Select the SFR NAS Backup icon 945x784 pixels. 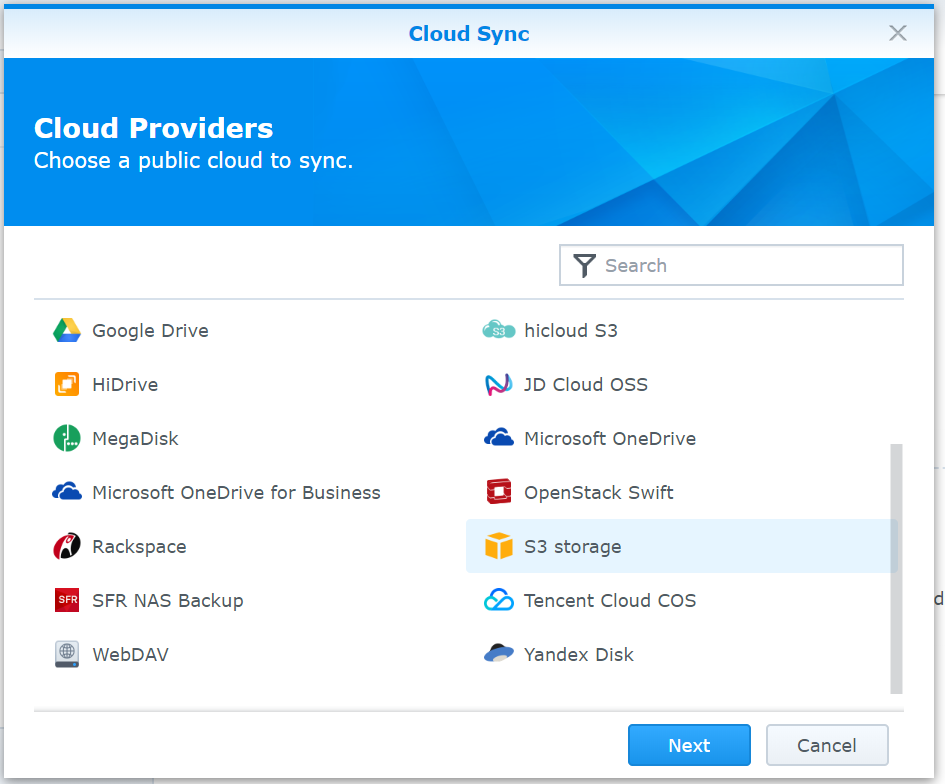click(x=67, y=601)
